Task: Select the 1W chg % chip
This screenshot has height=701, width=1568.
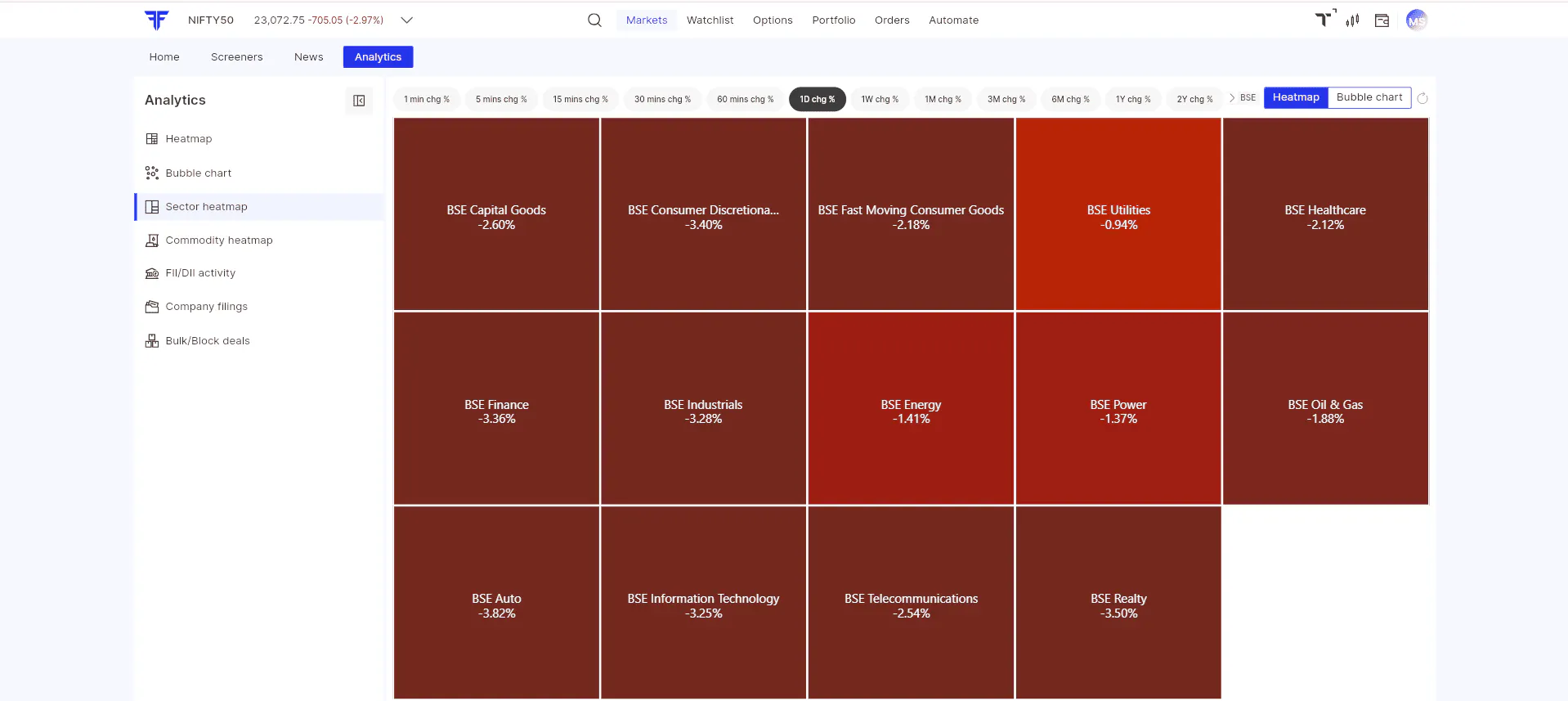Action: pyautogui.click(x=880, y=100)
